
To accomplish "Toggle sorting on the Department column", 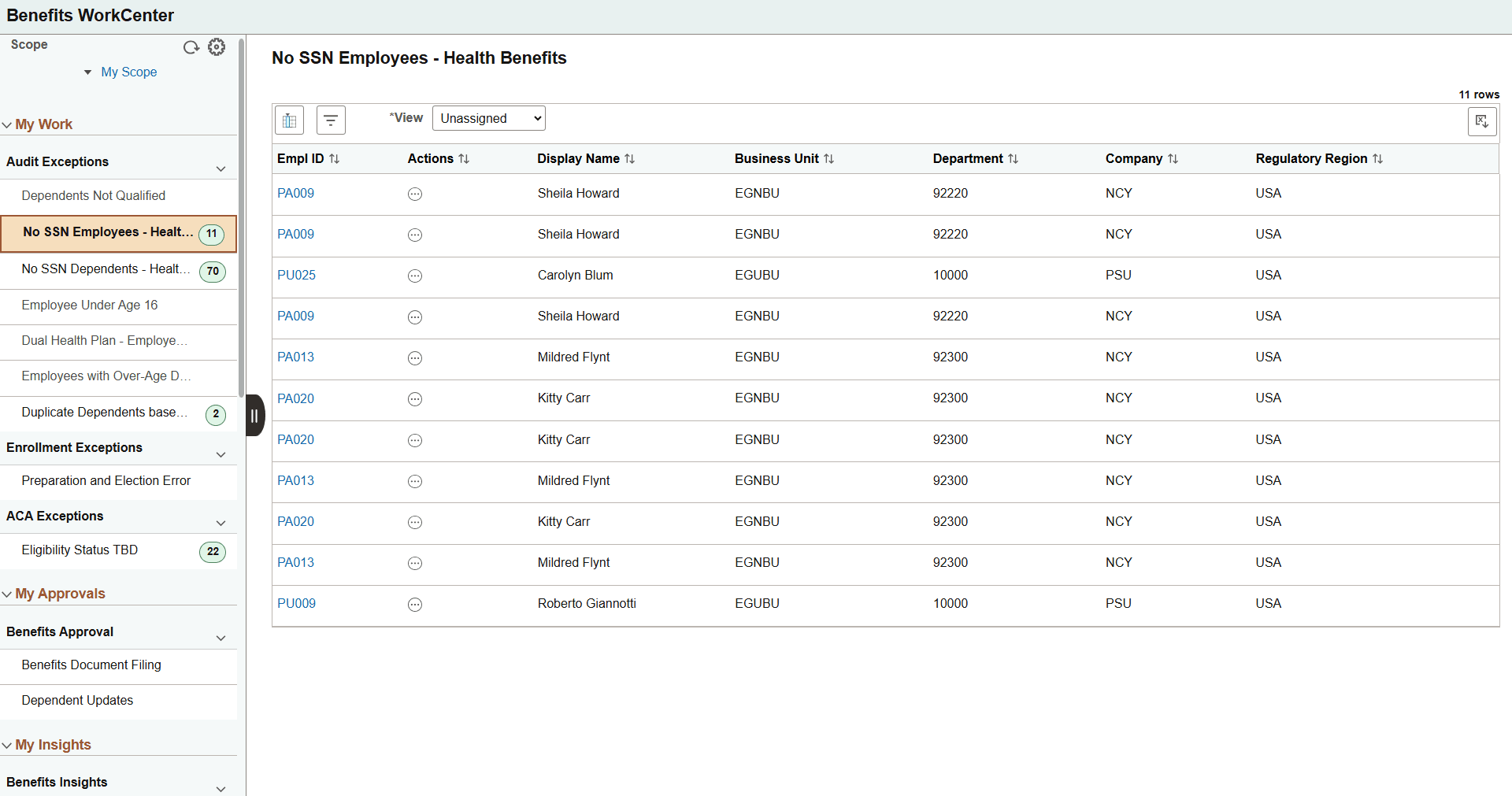I will (x=1013, y=158).
